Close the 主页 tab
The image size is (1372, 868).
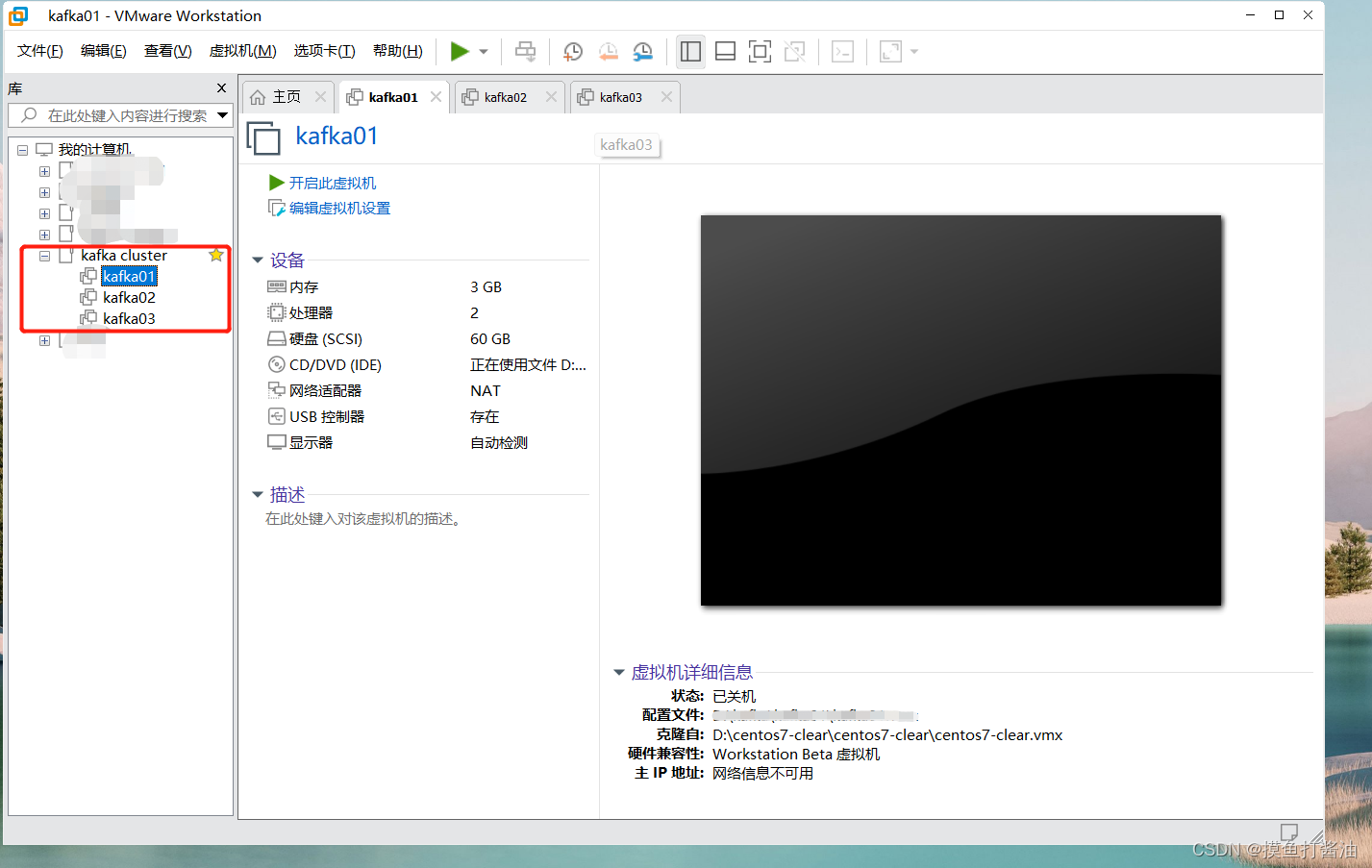[320, 97]
